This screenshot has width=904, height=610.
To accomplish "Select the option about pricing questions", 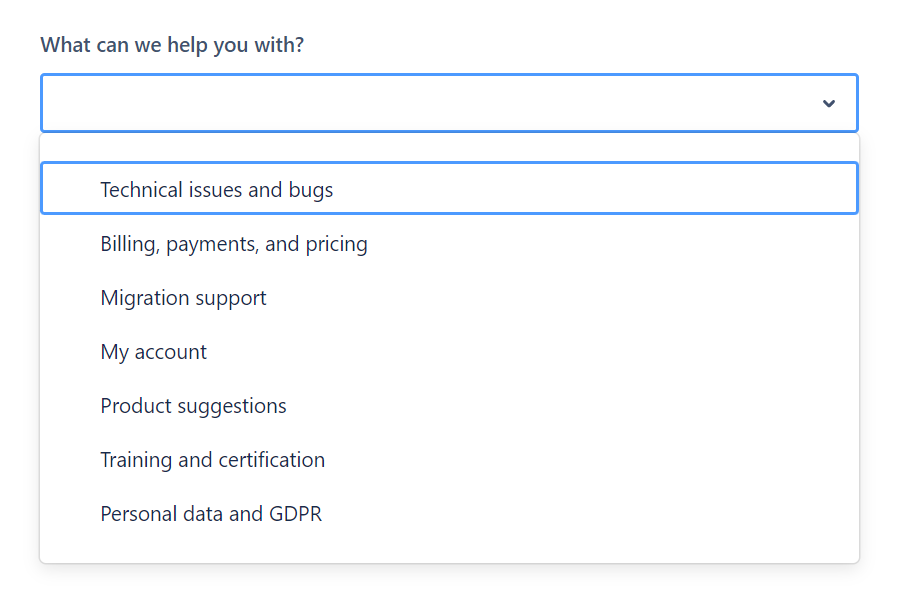I will tap(234, 244).
